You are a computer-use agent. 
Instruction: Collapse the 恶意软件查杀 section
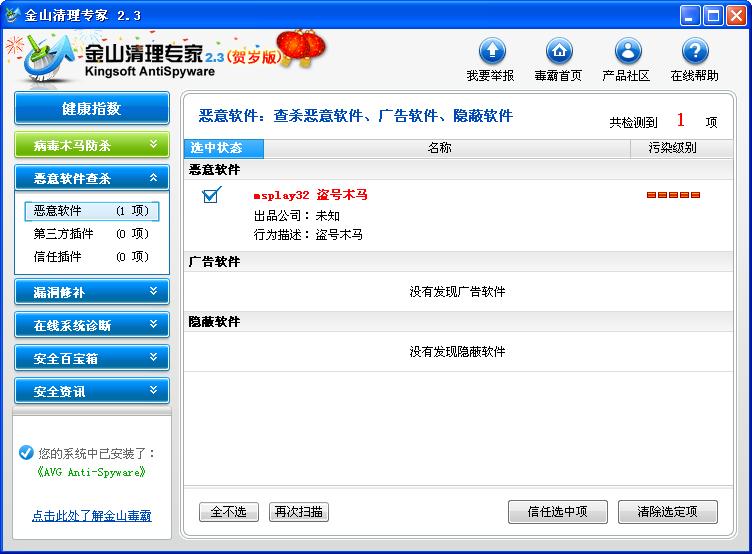tap(92, 178)
